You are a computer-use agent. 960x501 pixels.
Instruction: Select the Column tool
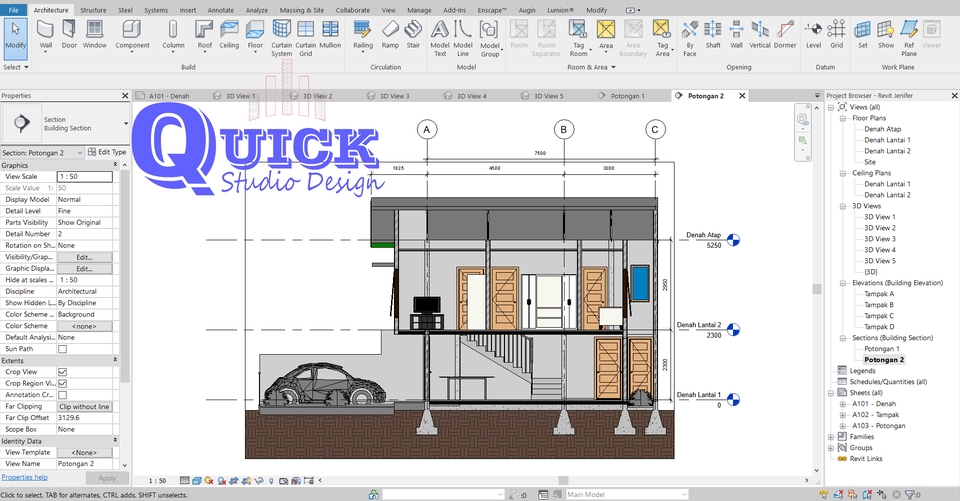tap(173, 36)
